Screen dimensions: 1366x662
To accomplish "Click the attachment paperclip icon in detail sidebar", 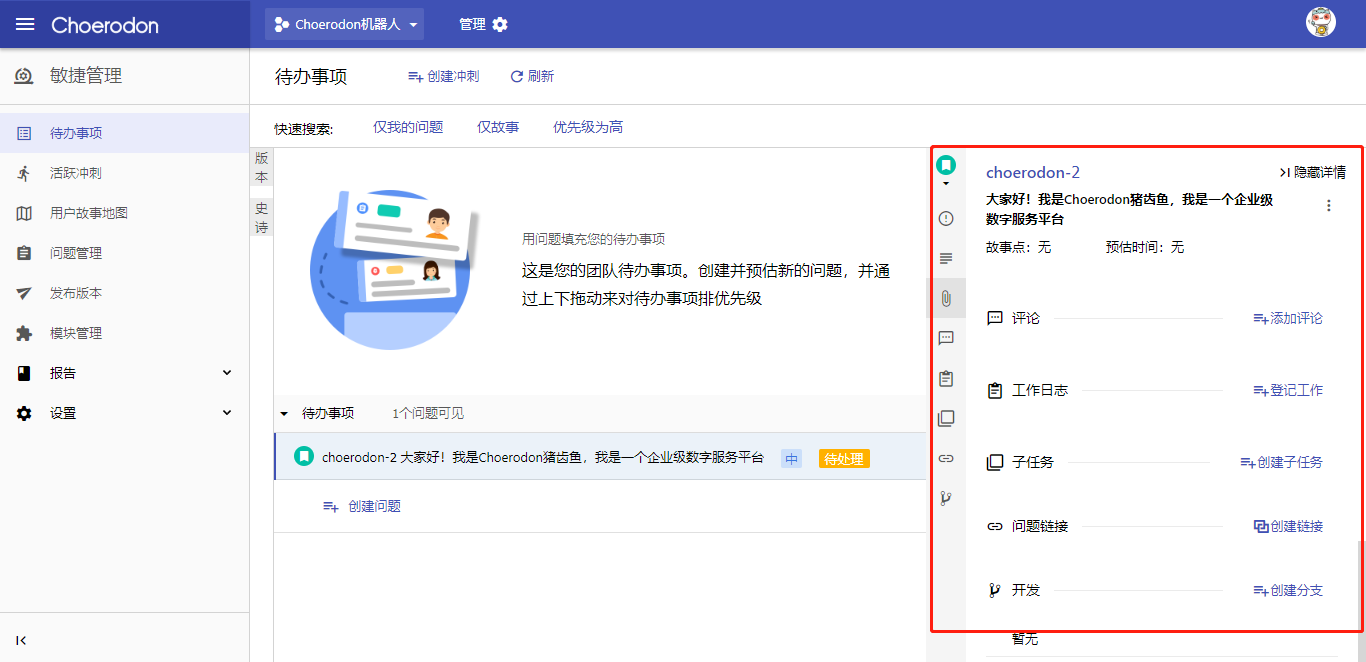I will point(946,298).
